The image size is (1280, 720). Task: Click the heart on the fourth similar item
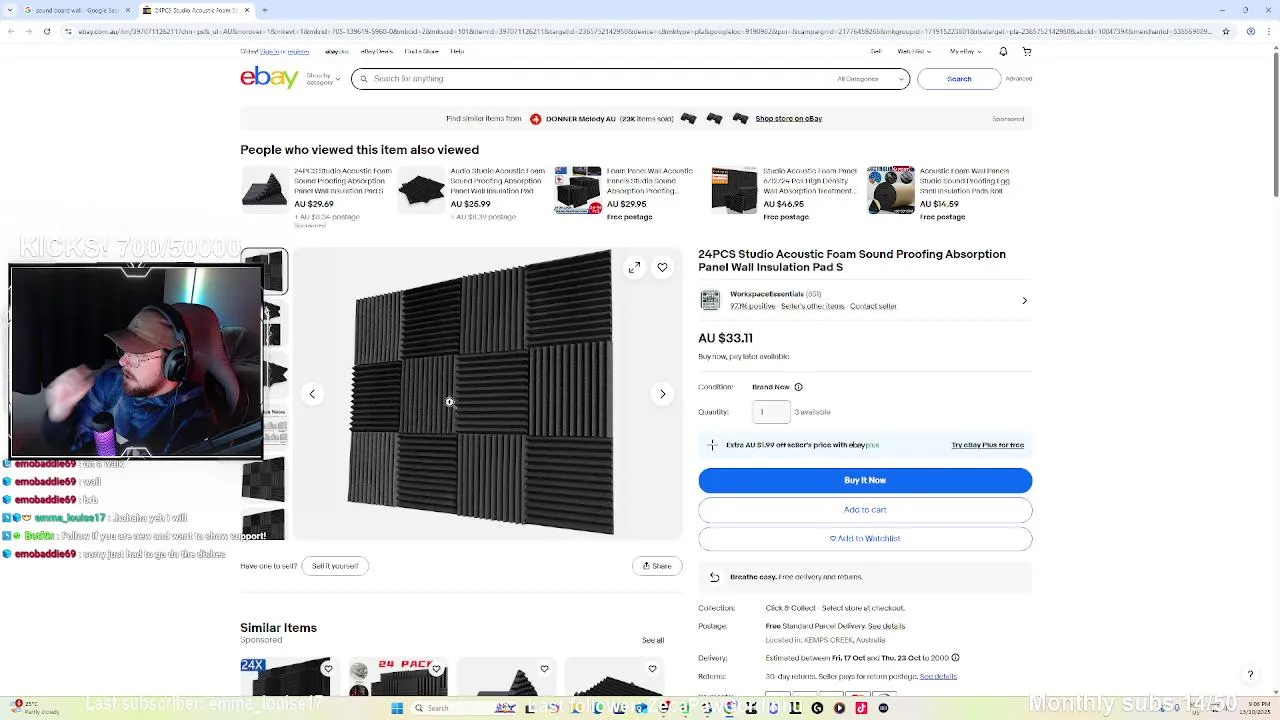(x=652, y=669)
